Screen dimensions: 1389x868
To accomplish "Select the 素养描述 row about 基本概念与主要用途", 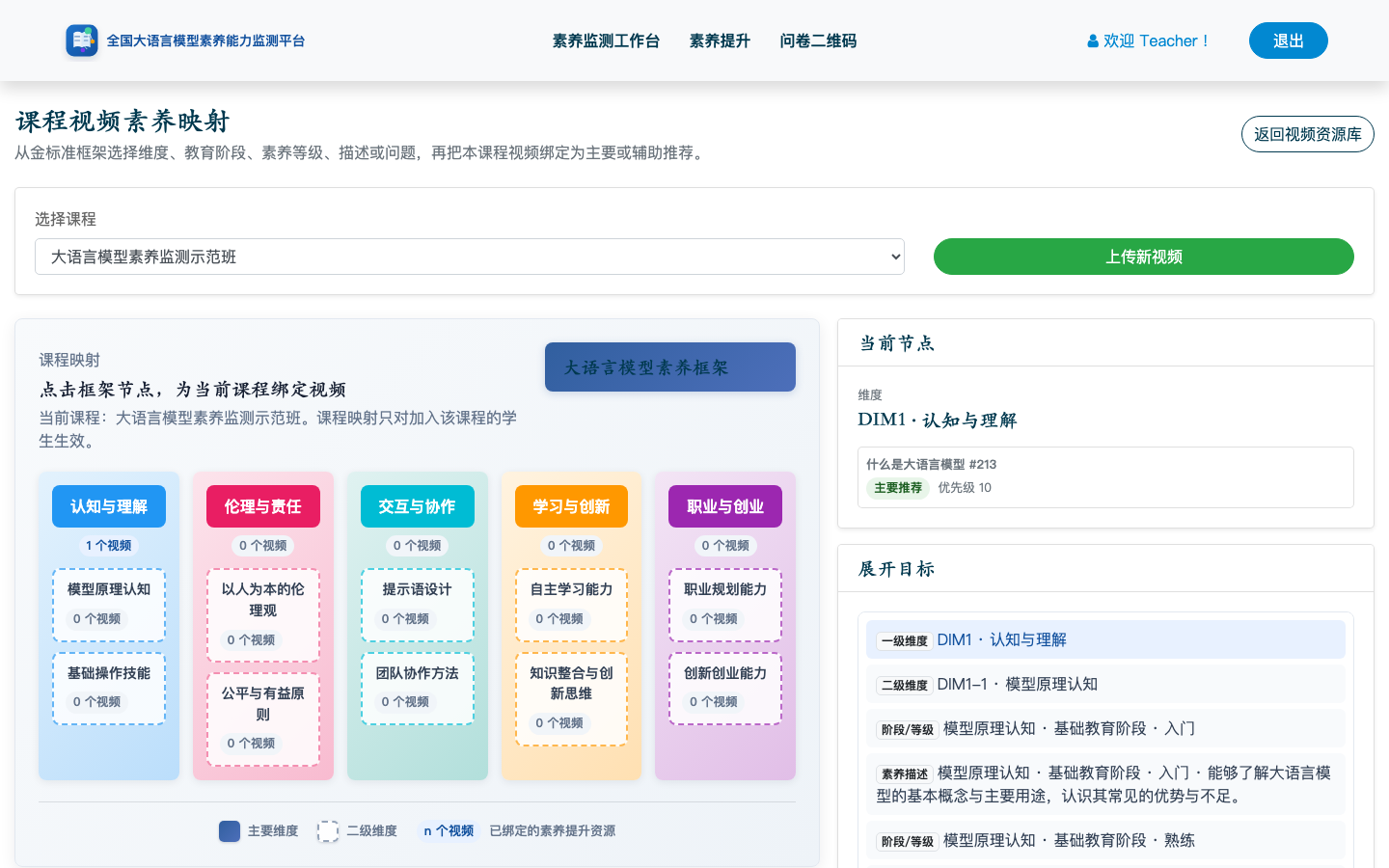I will [x=1105, y=784].
